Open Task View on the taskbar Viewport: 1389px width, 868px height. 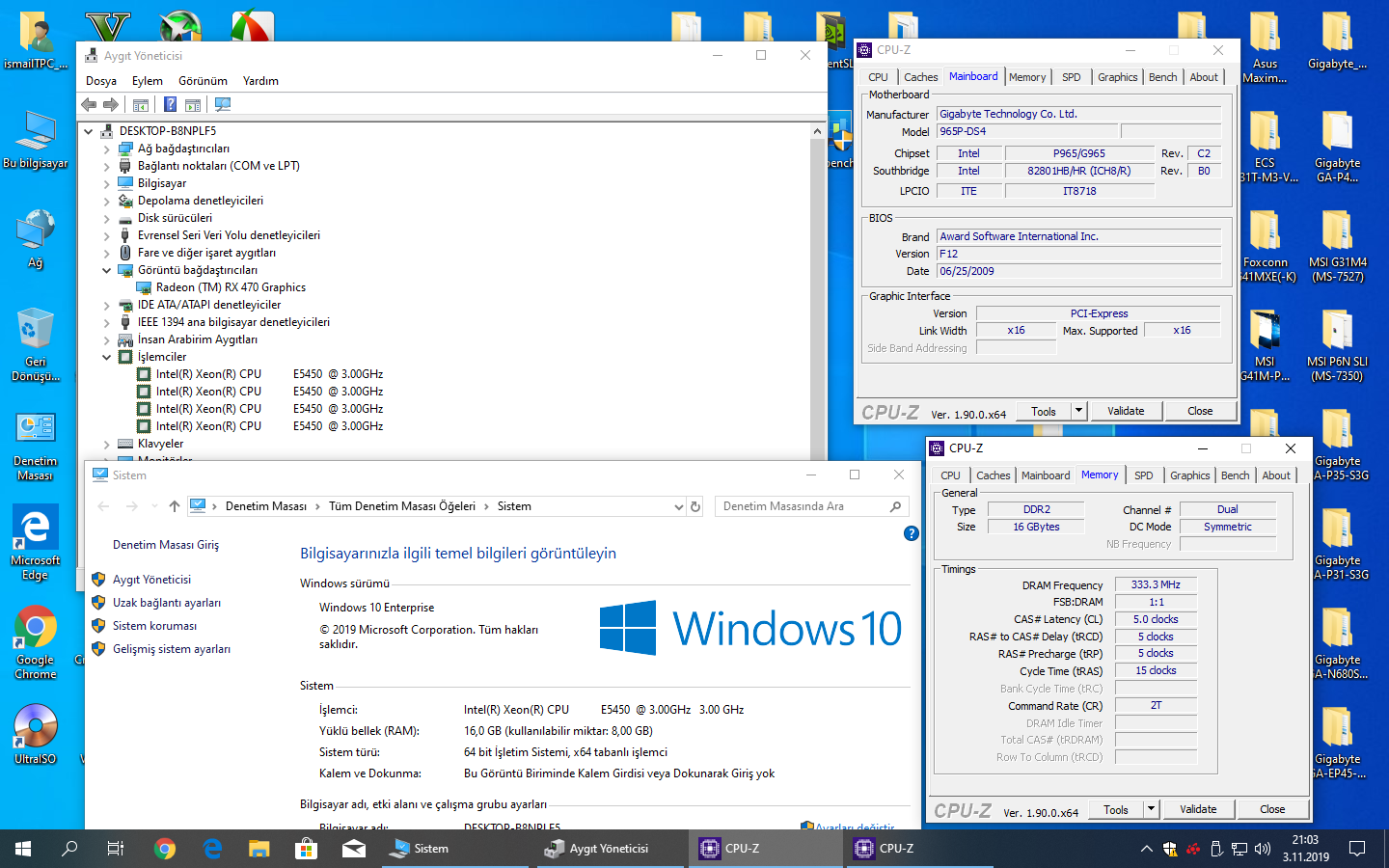[x=116, y=849]
